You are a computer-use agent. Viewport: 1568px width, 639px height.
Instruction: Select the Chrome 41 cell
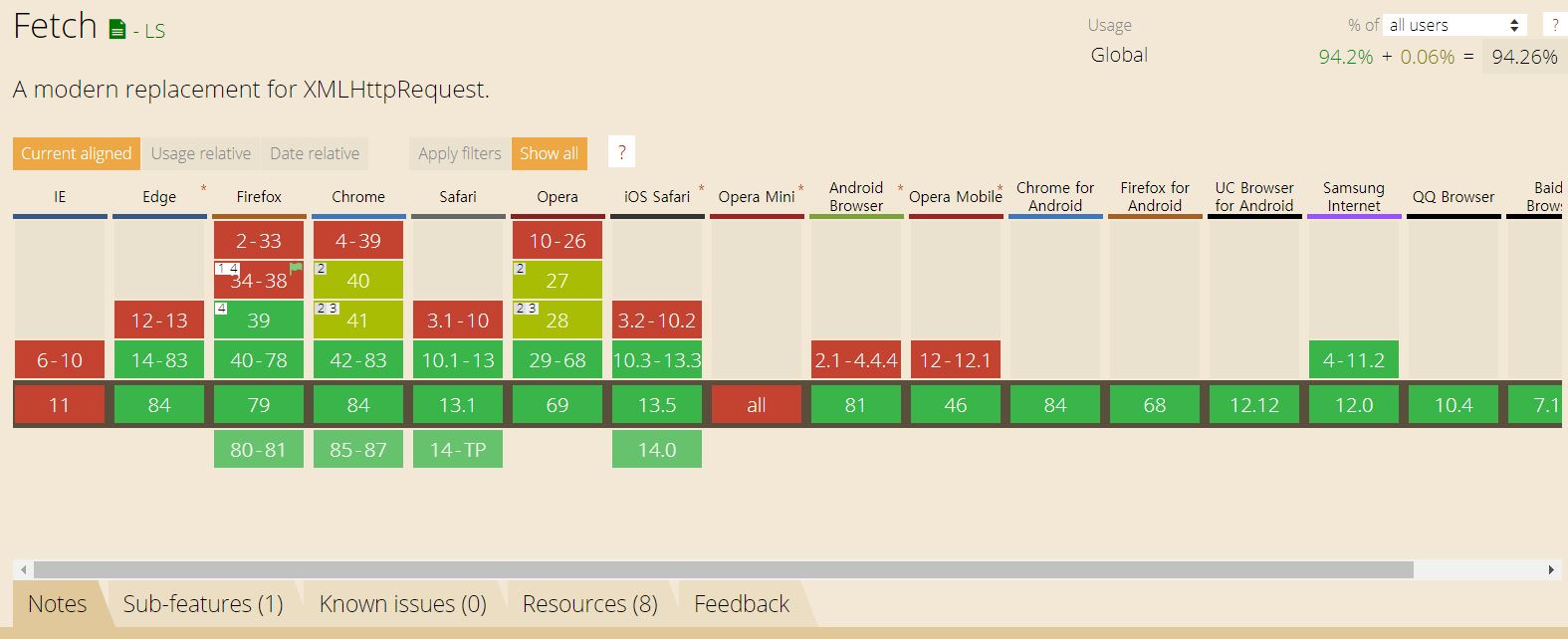click(x=358, y=319)
